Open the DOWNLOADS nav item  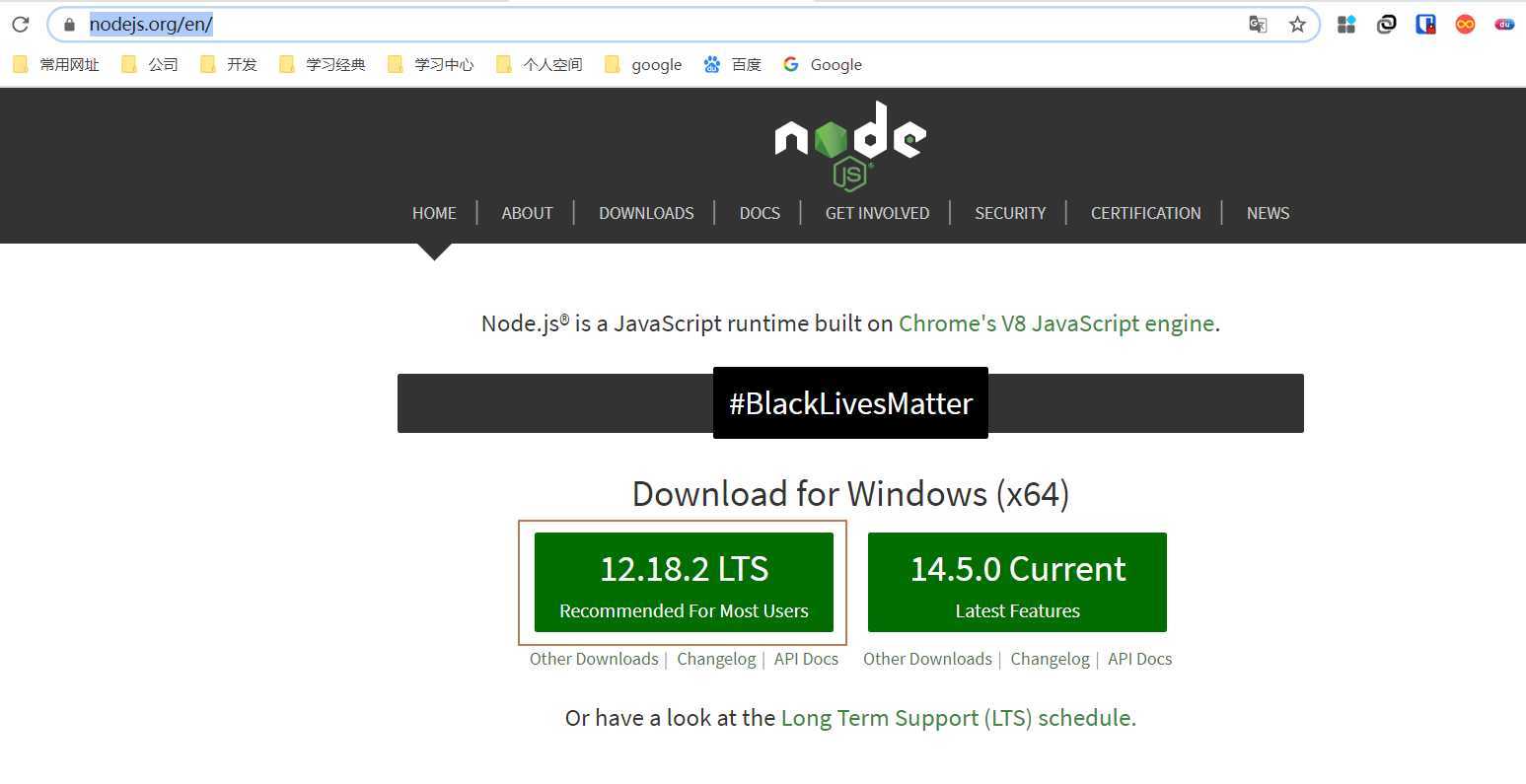(x=646, y=213)
